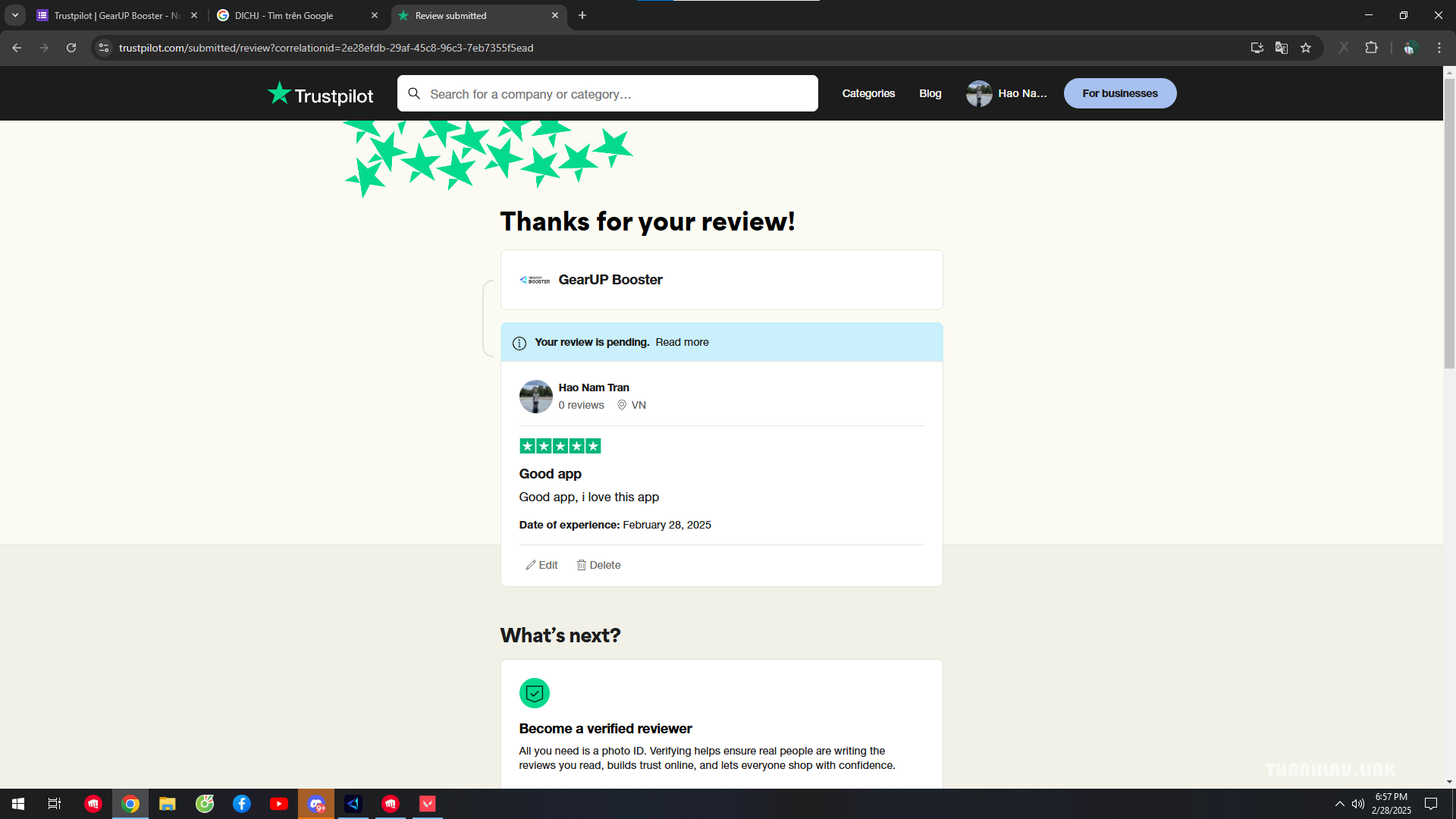Delete the submitted review
The height and width of the screenshot is (819, 1456).
pyautogui.click(x=598, y=565)
